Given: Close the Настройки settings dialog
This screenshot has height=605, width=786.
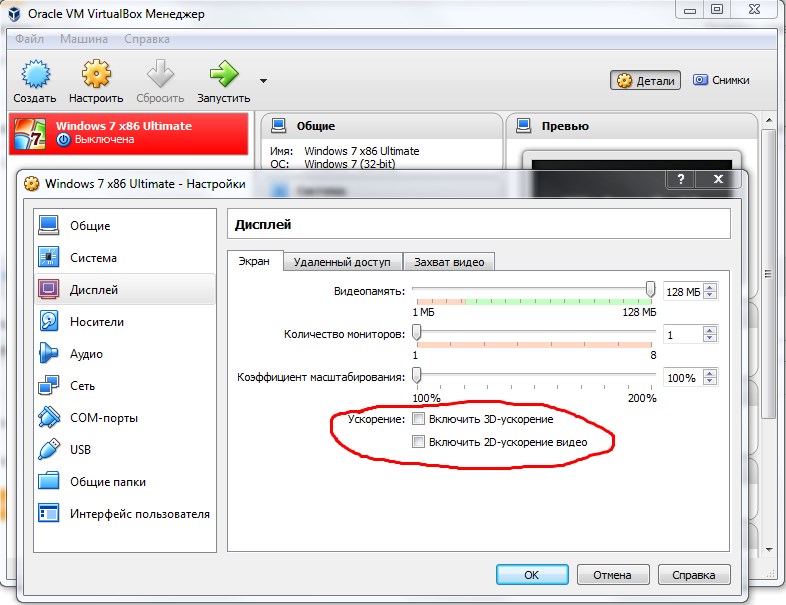Looking at the screenshot, I should point(718,179).
